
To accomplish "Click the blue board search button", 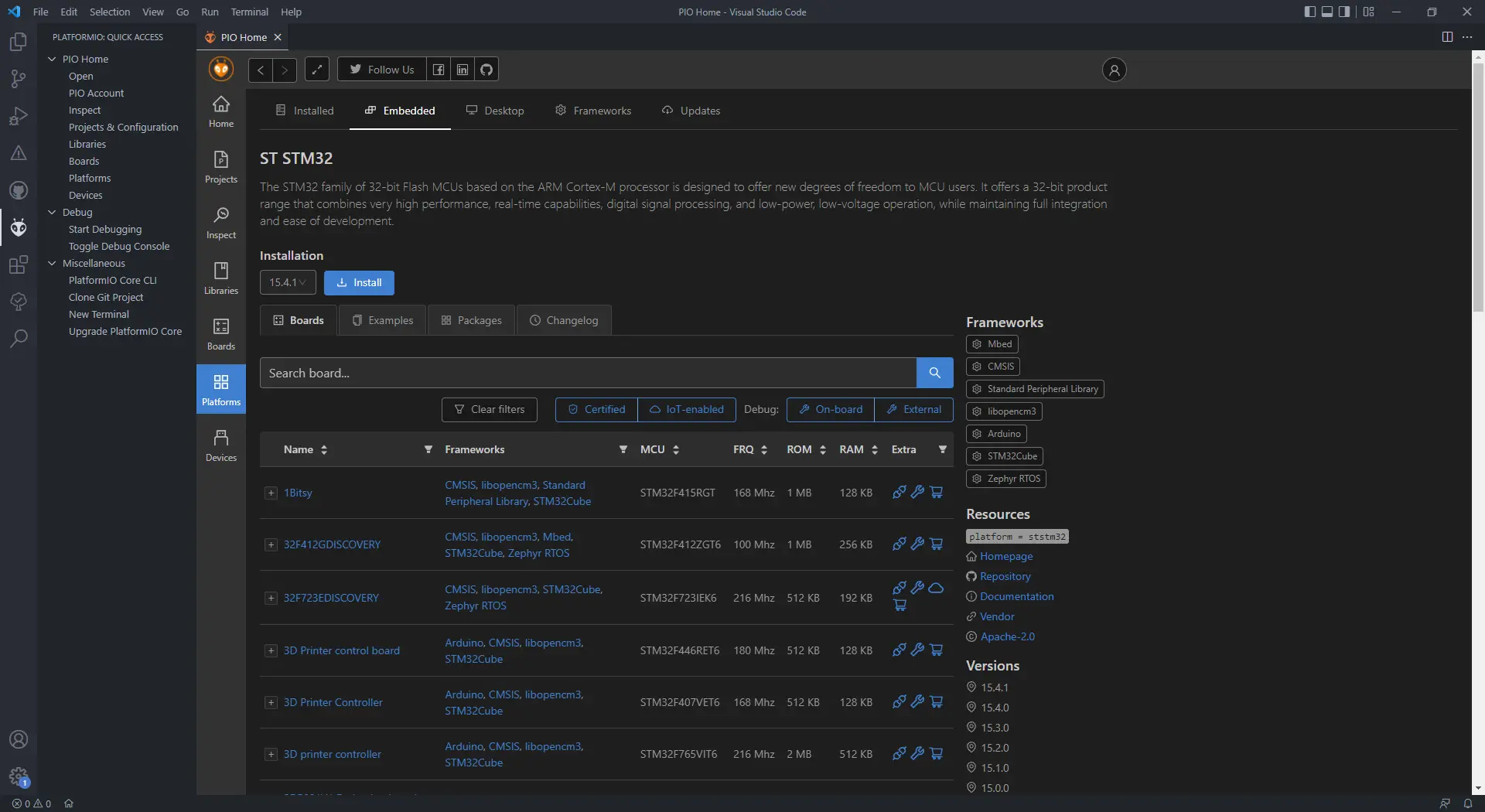I will (935, 373).
